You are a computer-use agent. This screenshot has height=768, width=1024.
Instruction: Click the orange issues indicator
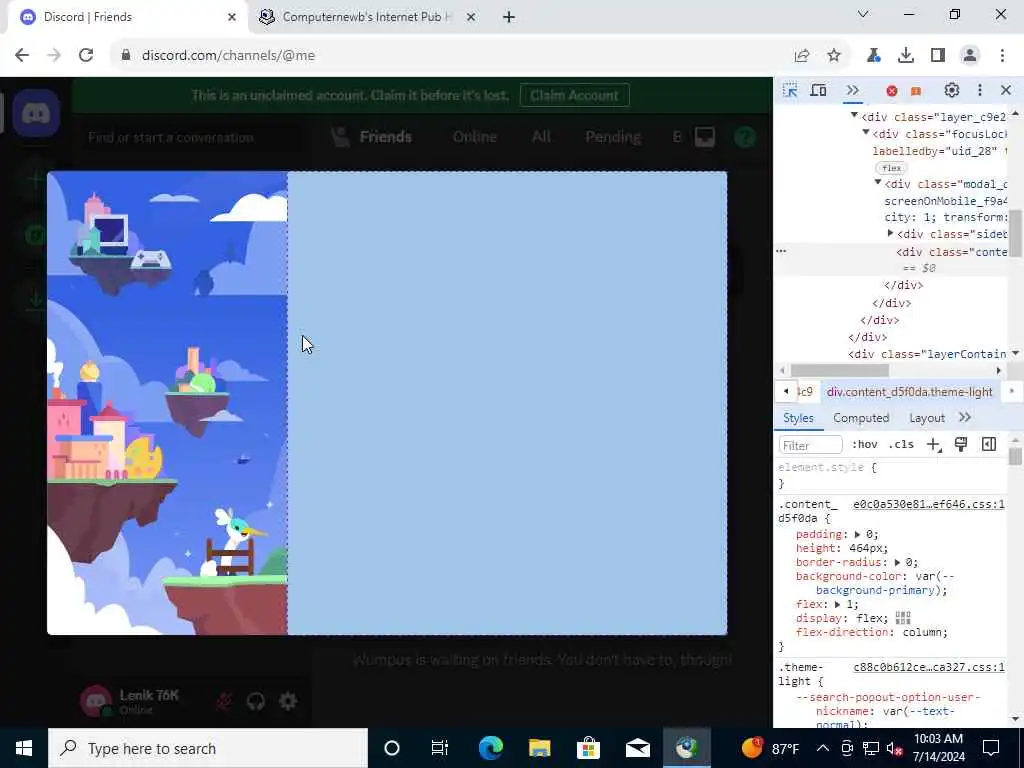pyautogui.click(x=916, y=91)
